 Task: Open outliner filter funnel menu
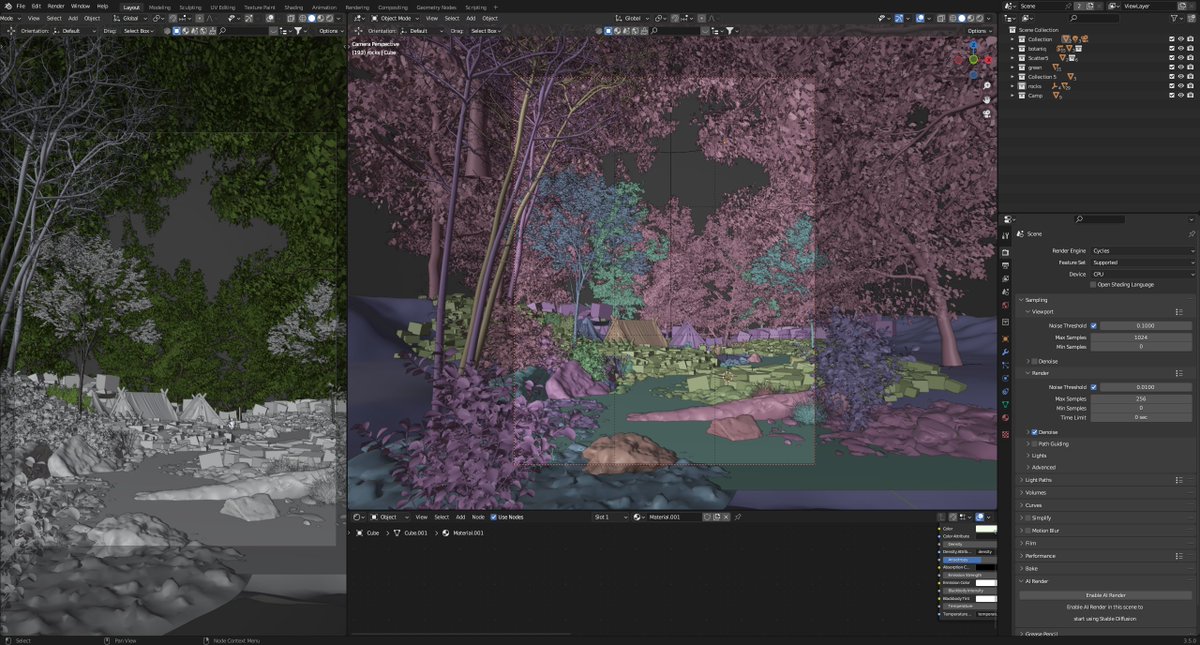coord(1177,18)
